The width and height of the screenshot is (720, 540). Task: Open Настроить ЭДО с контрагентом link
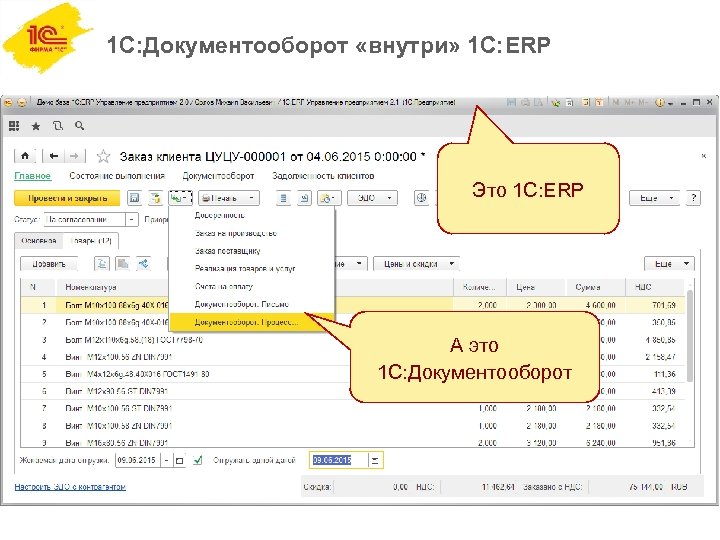[70, 487]
